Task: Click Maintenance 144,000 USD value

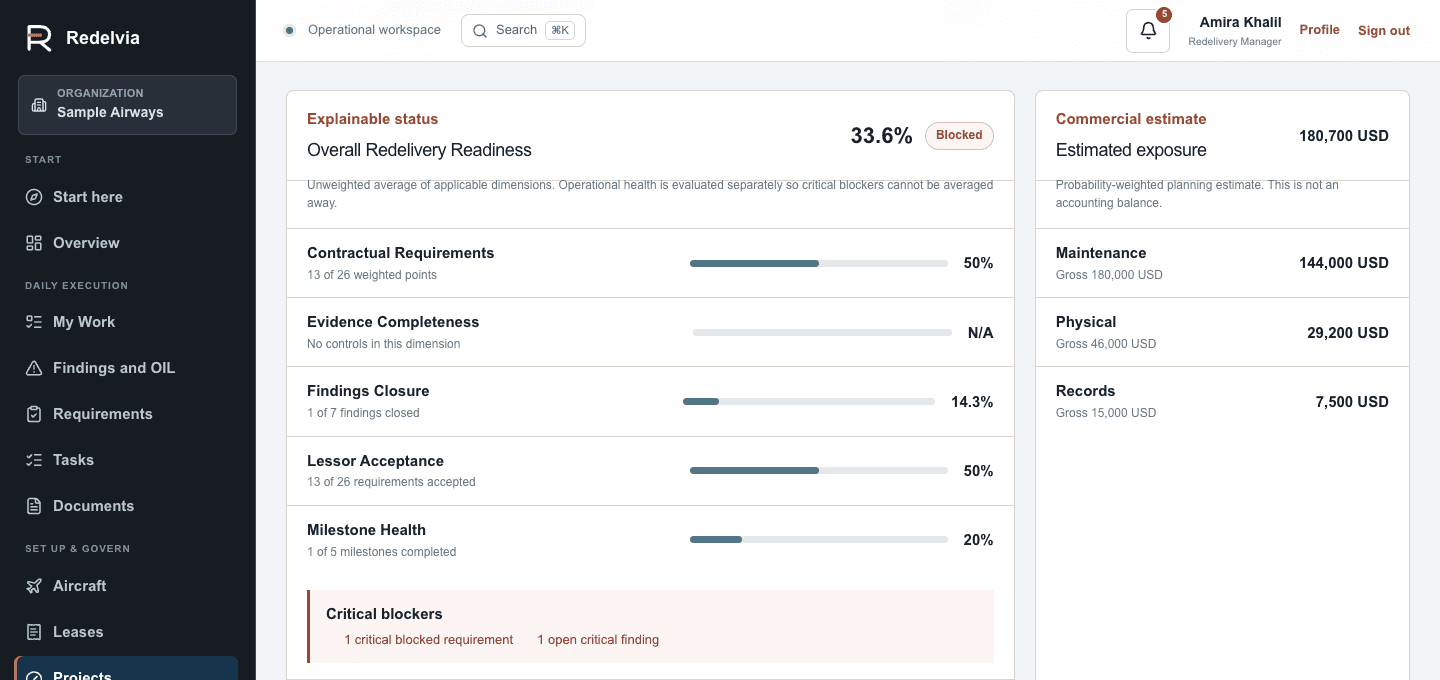Action: pyautogui.click(x=1344, y=263)
